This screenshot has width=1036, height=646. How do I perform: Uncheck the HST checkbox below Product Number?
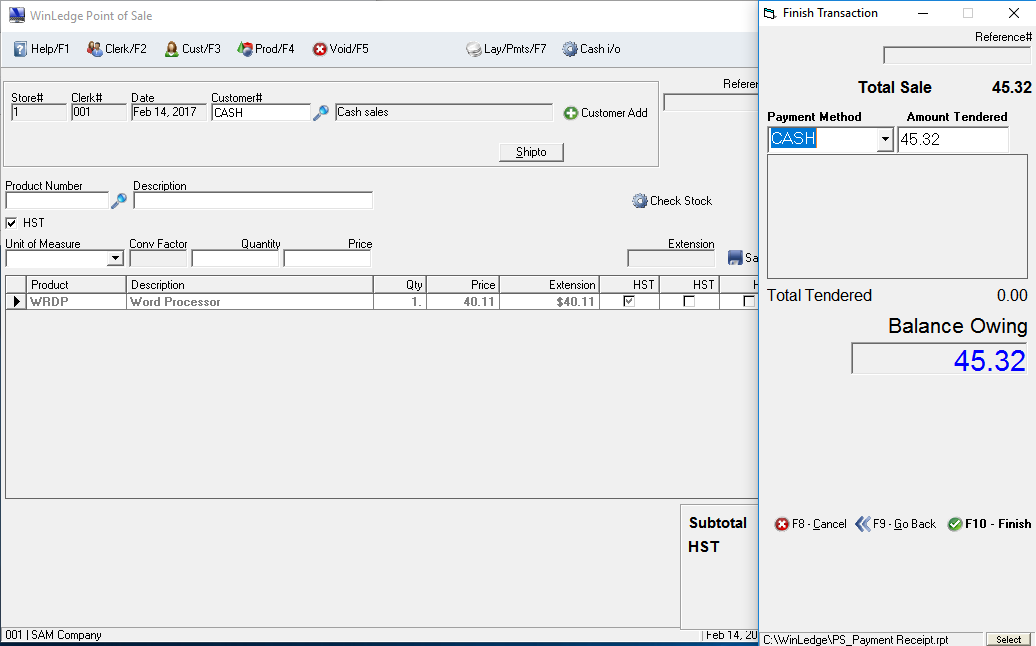coord(12,223)
